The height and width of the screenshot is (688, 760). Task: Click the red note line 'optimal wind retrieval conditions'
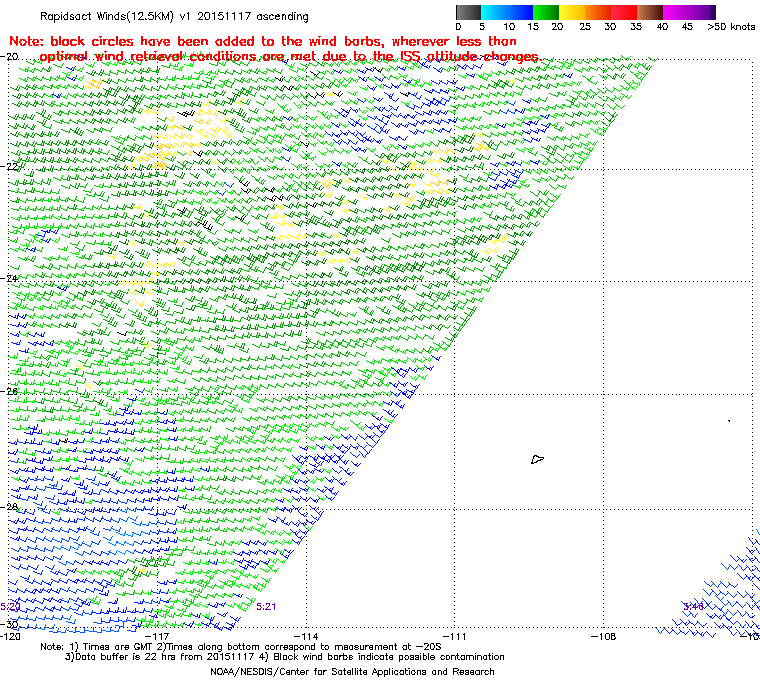click(x=290, y=57)
